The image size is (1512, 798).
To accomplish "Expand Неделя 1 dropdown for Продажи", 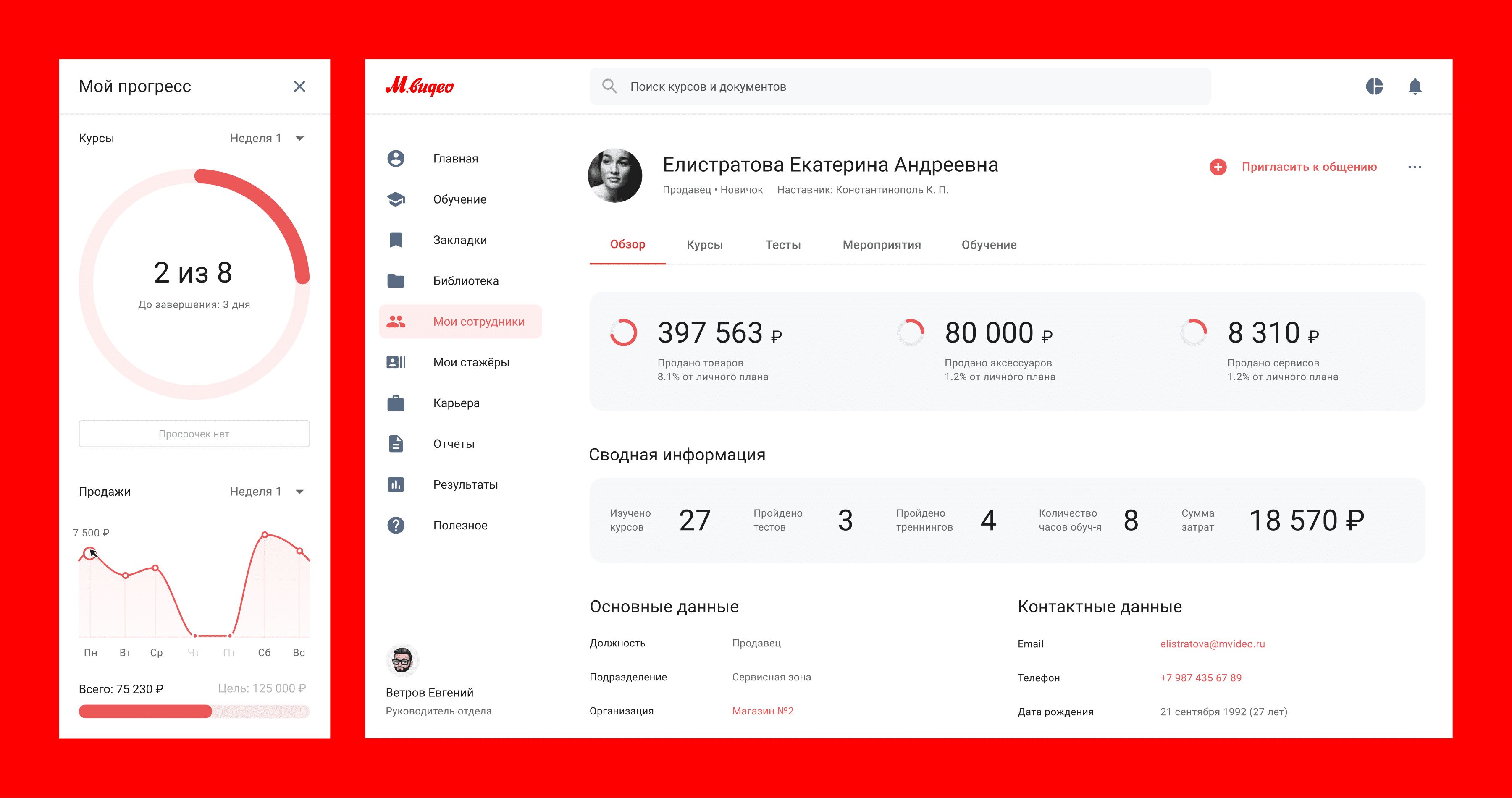I will 267,492.
